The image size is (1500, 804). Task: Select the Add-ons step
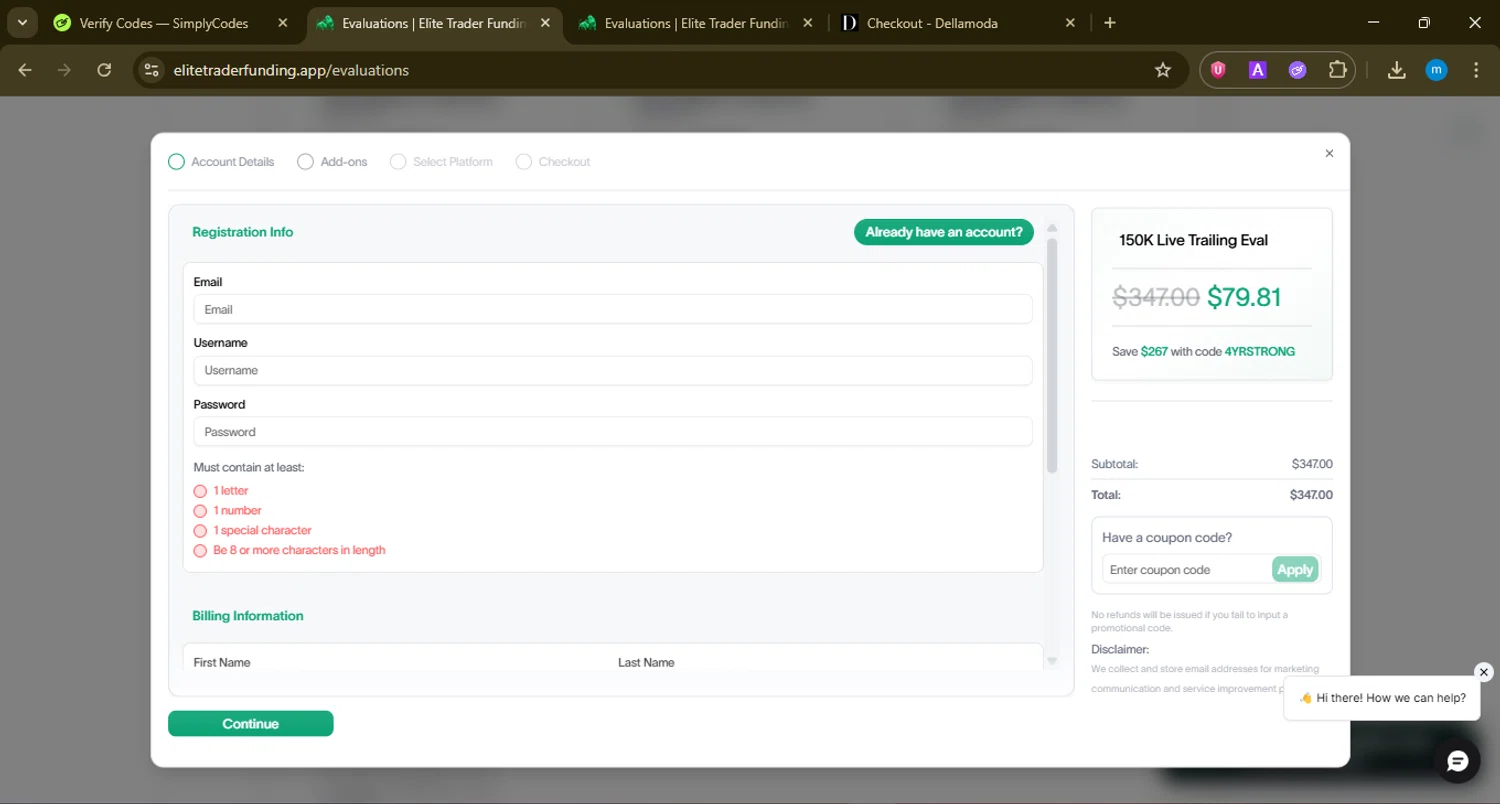point(332,161)
